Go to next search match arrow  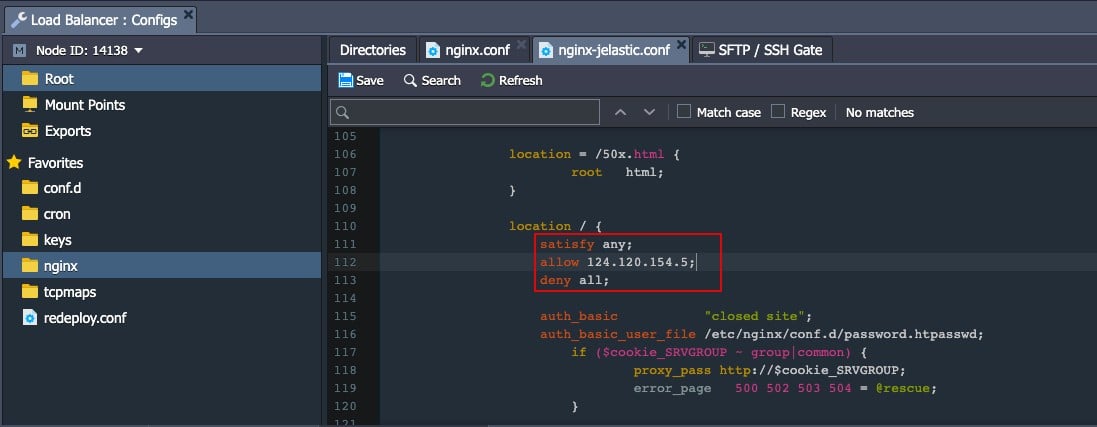click(649, 112)
